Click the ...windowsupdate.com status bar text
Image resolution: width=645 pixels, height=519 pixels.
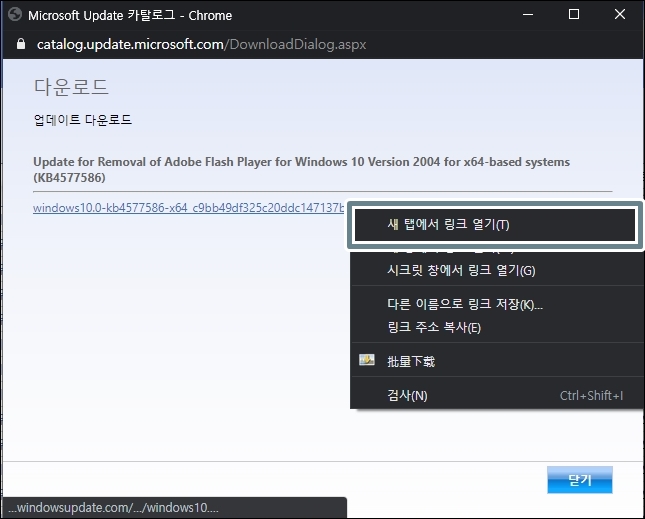114,507
